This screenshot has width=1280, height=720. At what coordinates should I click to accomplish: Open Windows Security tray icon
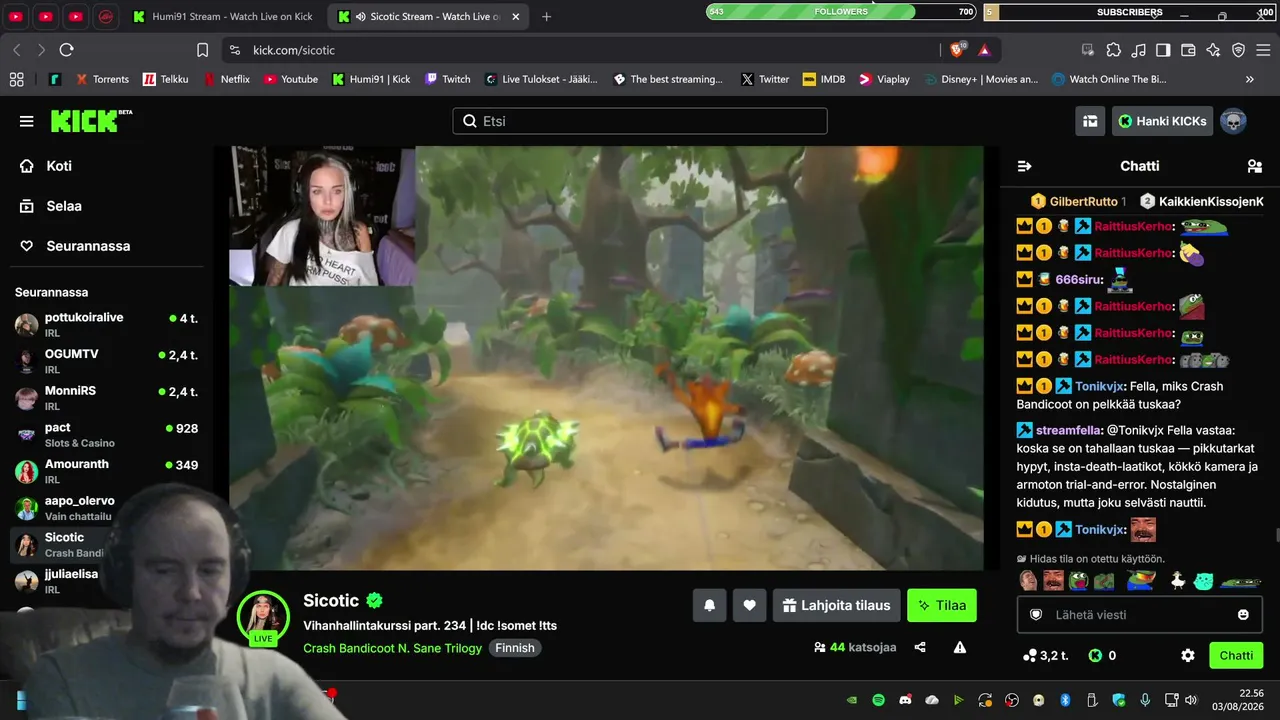click(1119, 700)
